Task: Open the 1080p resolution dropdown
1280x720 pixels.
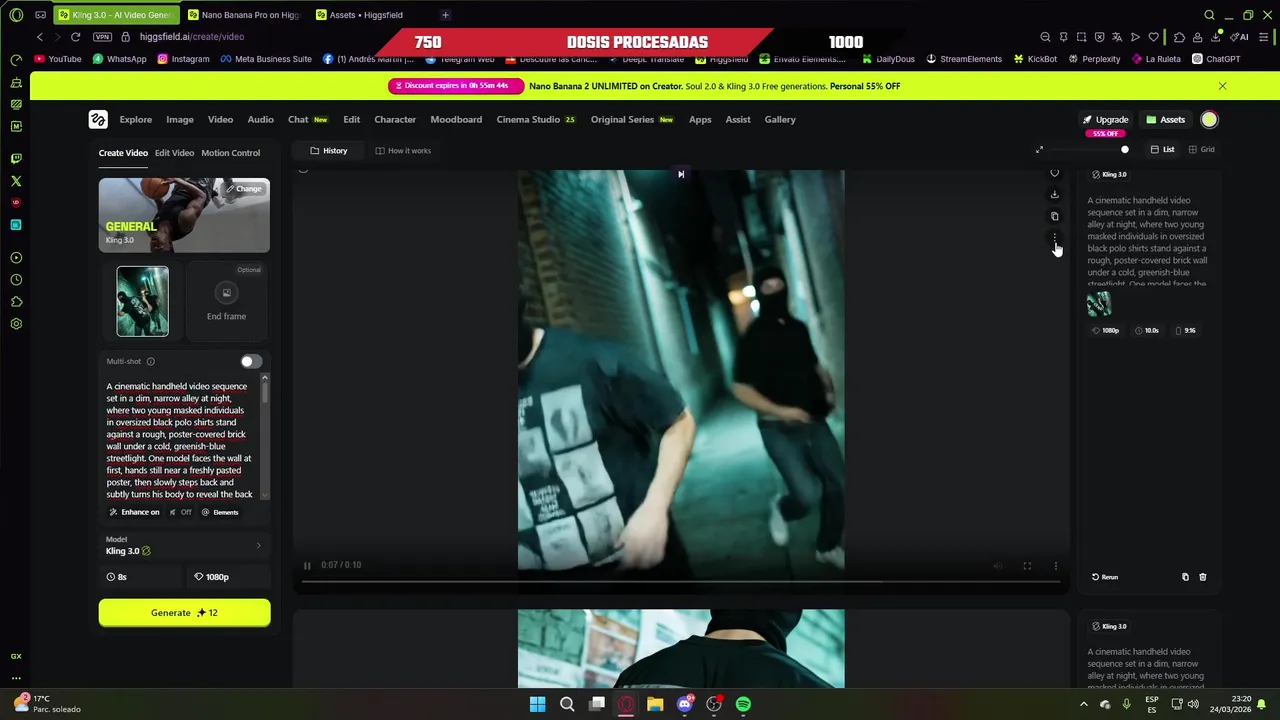Action: pyautogui.click(x=228, y=577)
